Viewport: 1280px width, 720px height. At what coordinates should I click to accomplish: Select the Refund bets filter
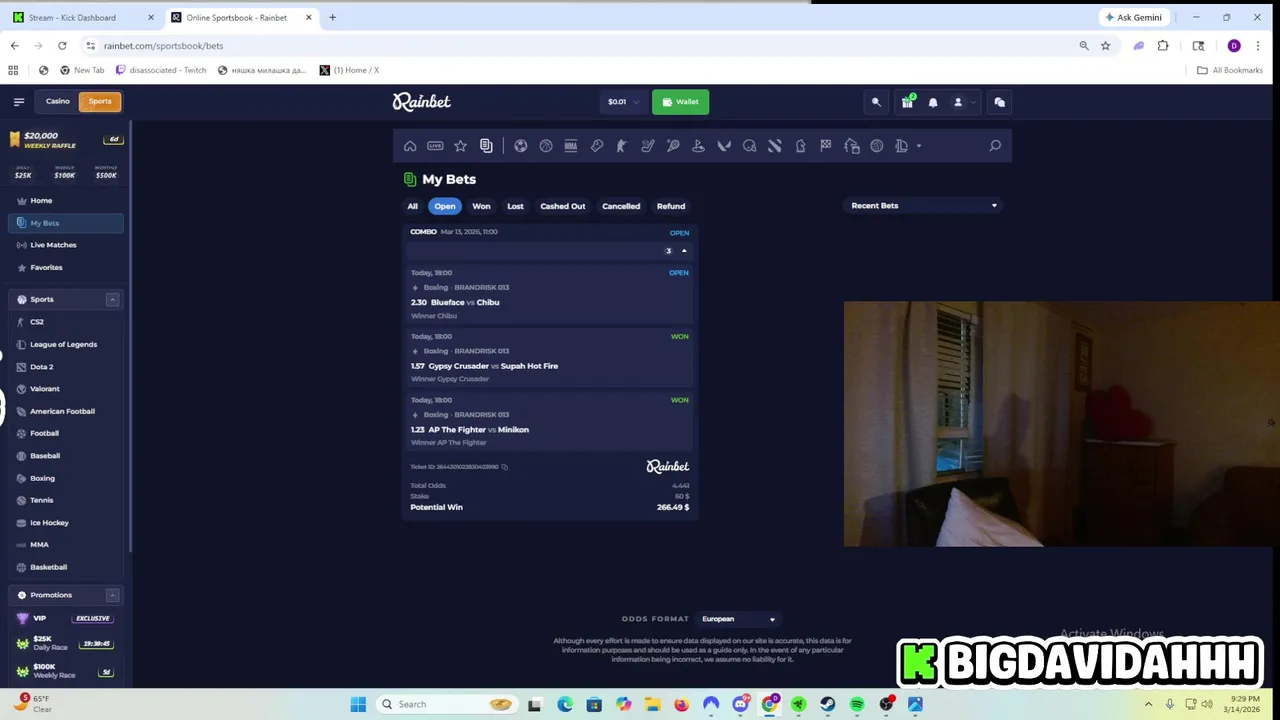[x=671, y=206]
